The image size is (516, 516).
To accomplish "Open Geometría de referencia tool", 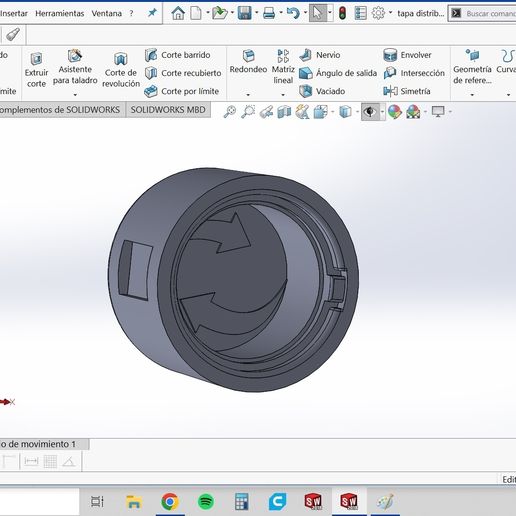I will (x=472, y=67).
